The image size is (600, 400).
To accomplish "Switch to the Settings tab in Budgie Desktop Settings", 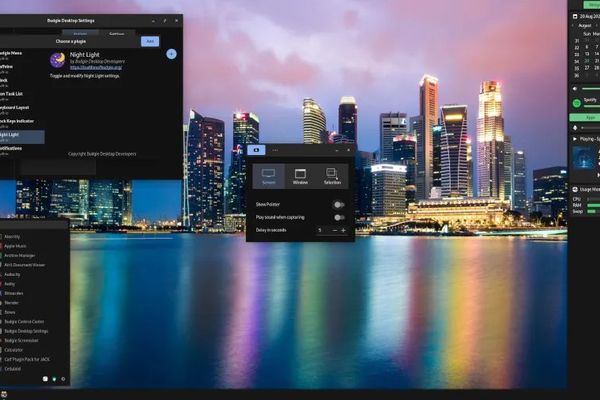I will (117, 33).
